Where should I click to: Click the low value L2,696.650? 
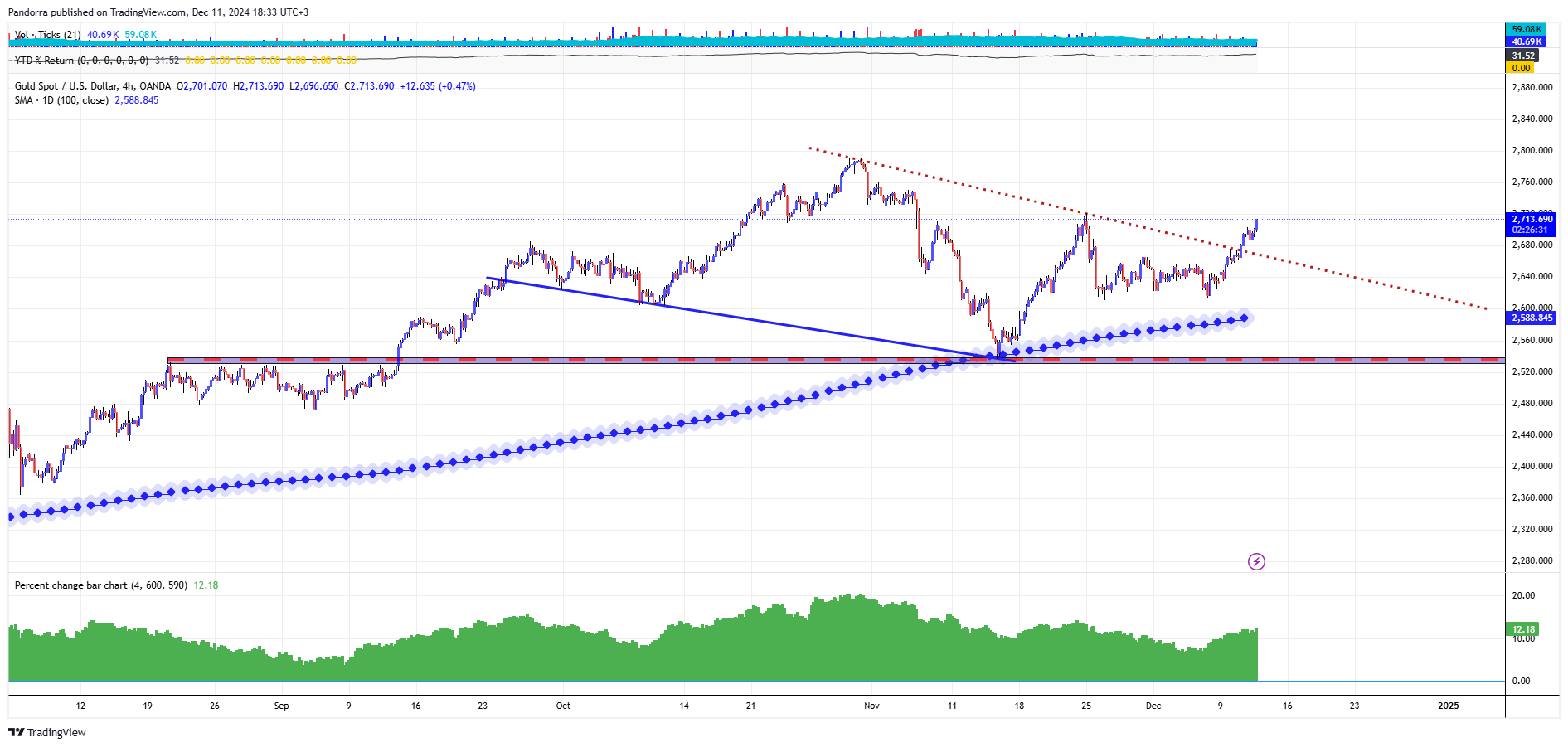314,86
